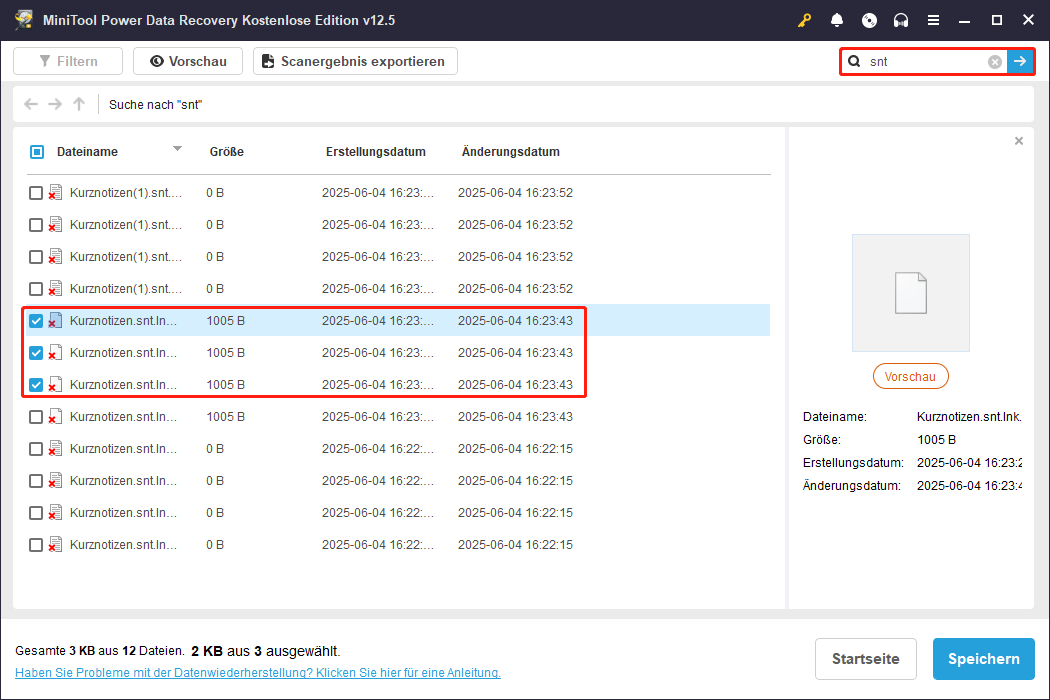Click into the search field containing snt
The image size is (1050, 700).
pyautogui.click(x=926, y=62)
